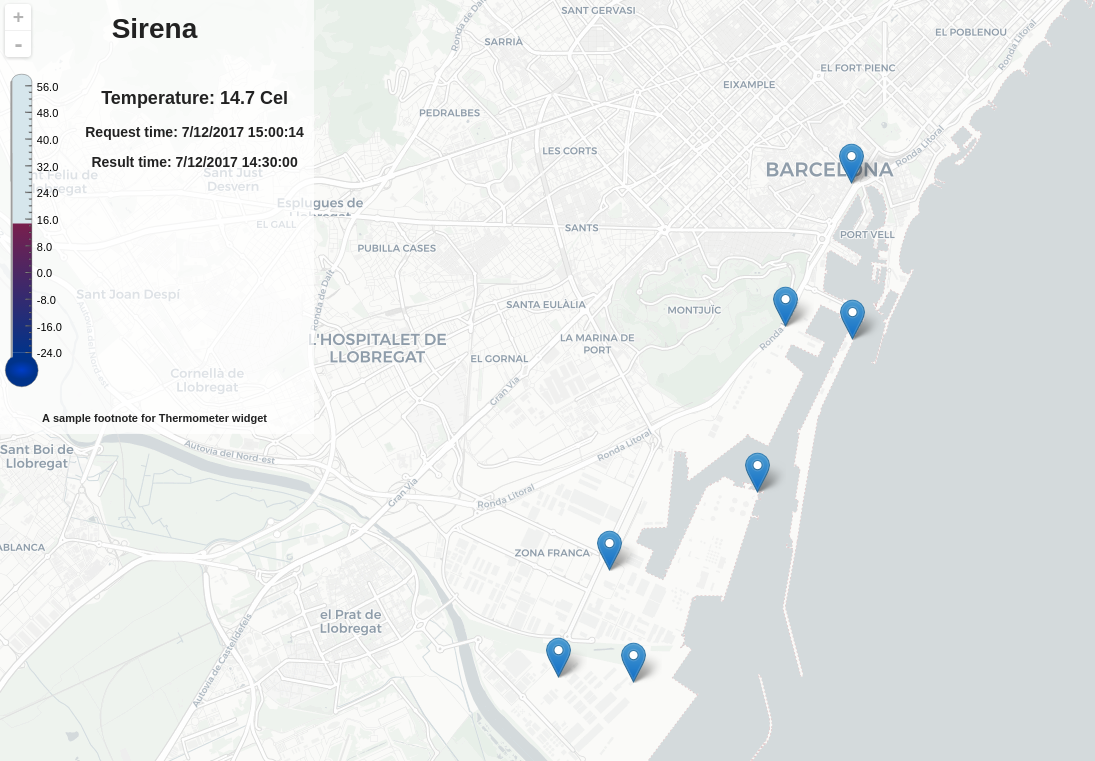
Task: Select the Temperature reading text
Action: tap(194, 98)
